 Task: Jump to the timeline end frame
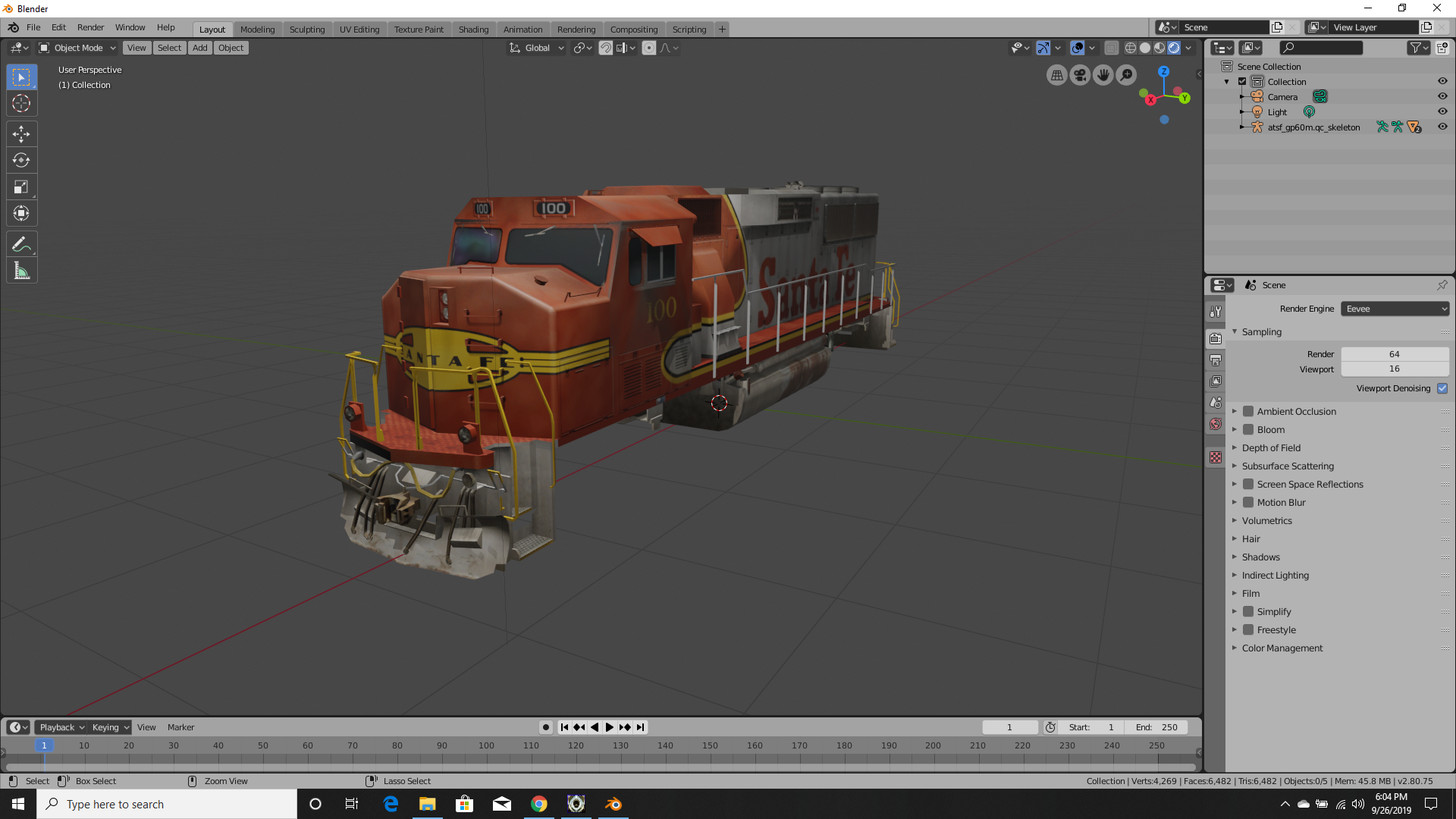(x=641, y=727)
